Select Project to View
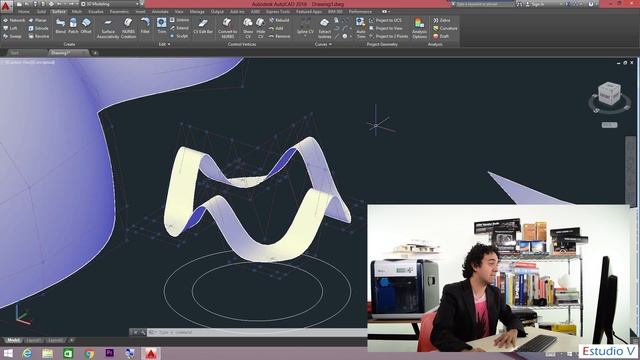 tap(386, 28)
